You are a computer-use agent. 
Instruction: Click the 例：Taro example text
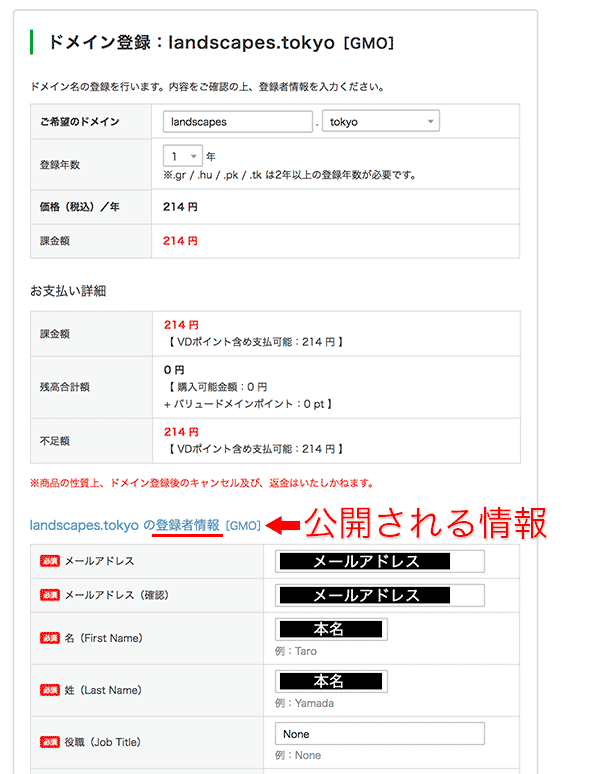point(296,651)
